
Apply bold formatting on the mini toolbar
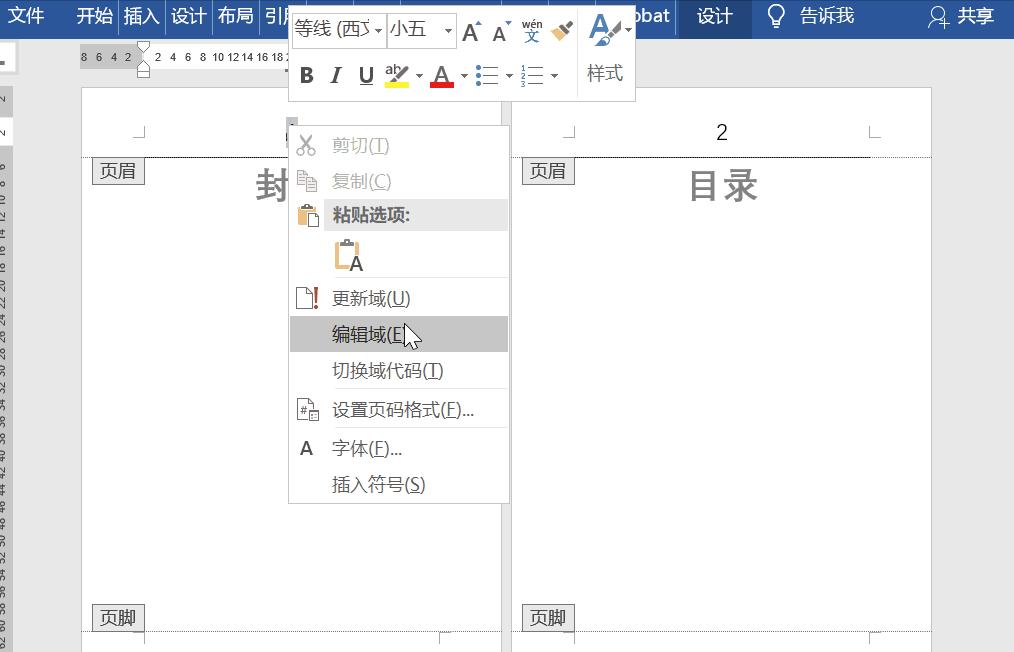[x=307, y=75]
